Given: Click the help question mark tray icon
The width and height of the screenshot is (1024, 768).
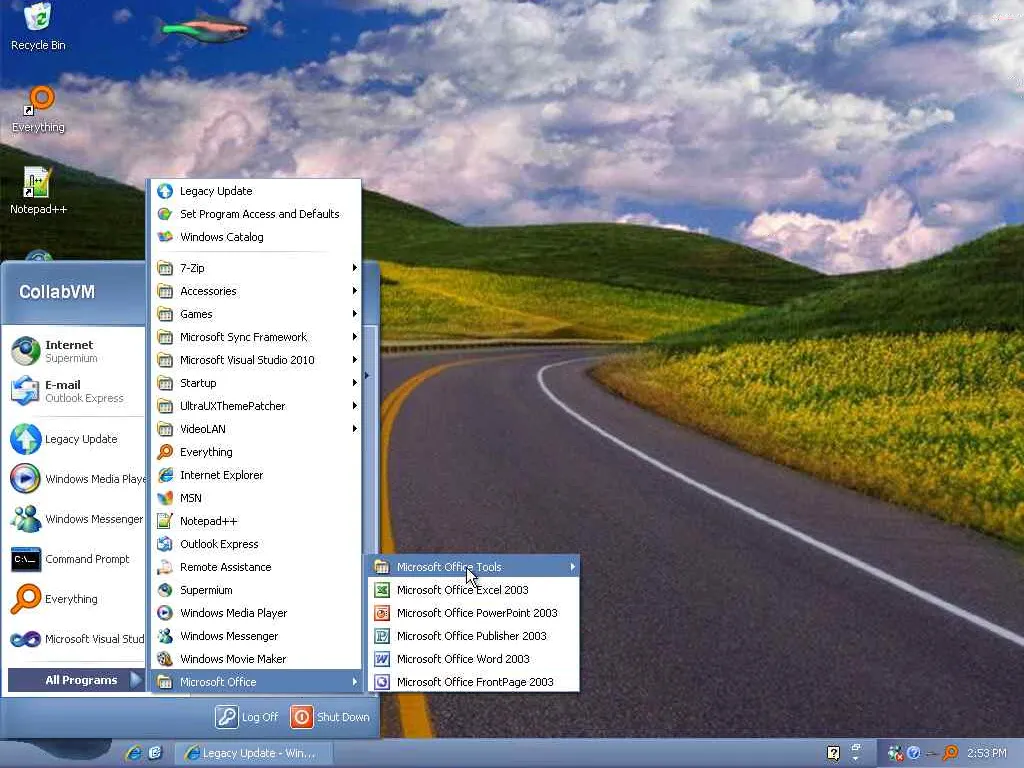Looking at the screenshot, I should coord(833,753).
